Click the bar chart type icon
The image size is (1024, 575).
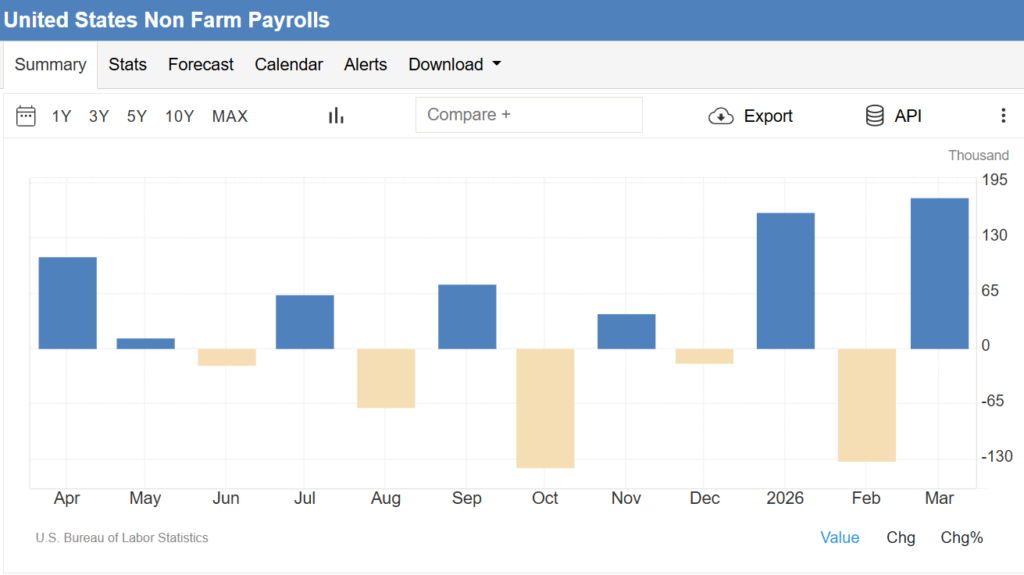click(336, 116)
